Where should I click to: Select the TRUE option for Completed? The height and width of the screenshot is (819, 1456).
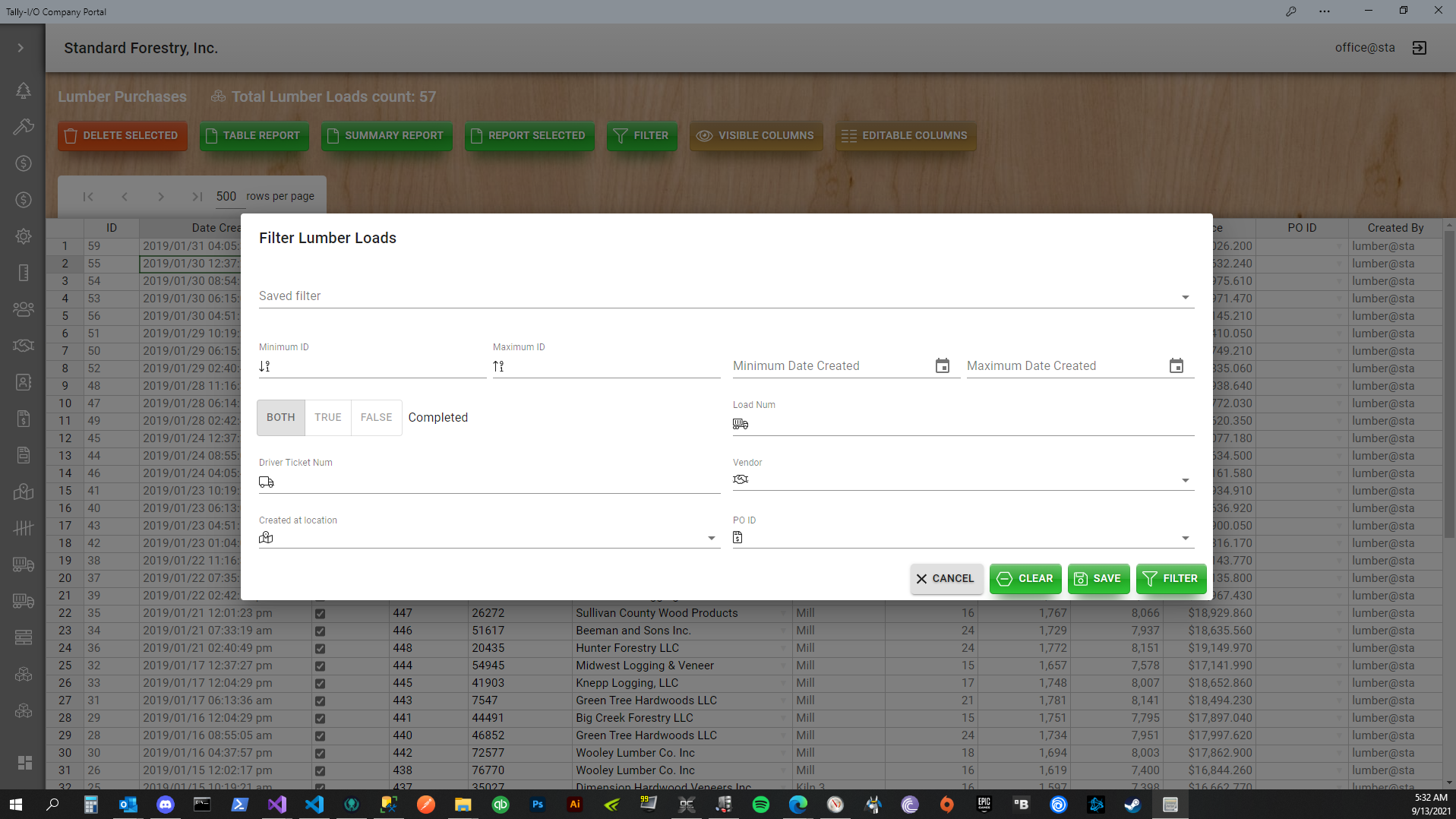click(x=327, y=417)
